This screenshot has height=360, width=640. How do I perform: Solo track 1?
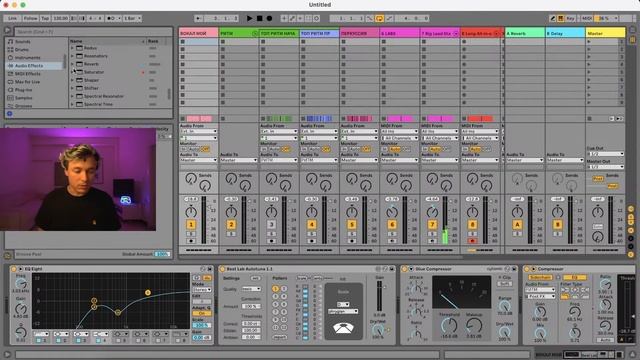coord(191,234)
